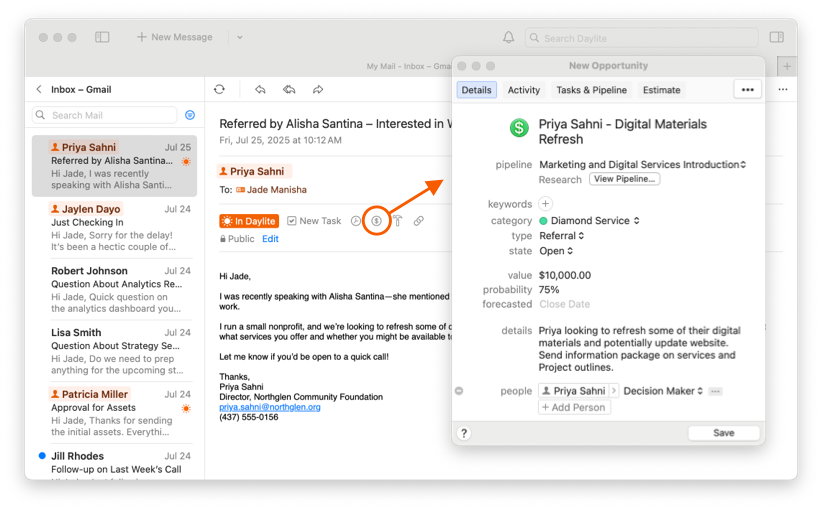Viewport: 822px width, 510px height.
Task: Select Lisa Smith strategy email
Action: click(x=114, y=351)
